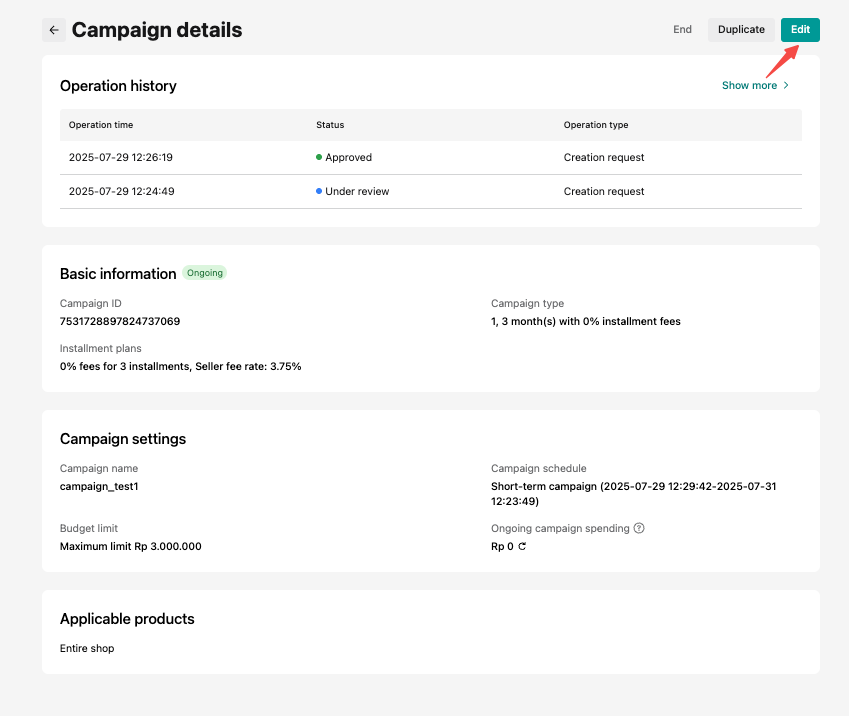This screenshot has width=849, height=716.
Task: Click campaign ID 7531728897824737069
Action: (x=120, y=322)
